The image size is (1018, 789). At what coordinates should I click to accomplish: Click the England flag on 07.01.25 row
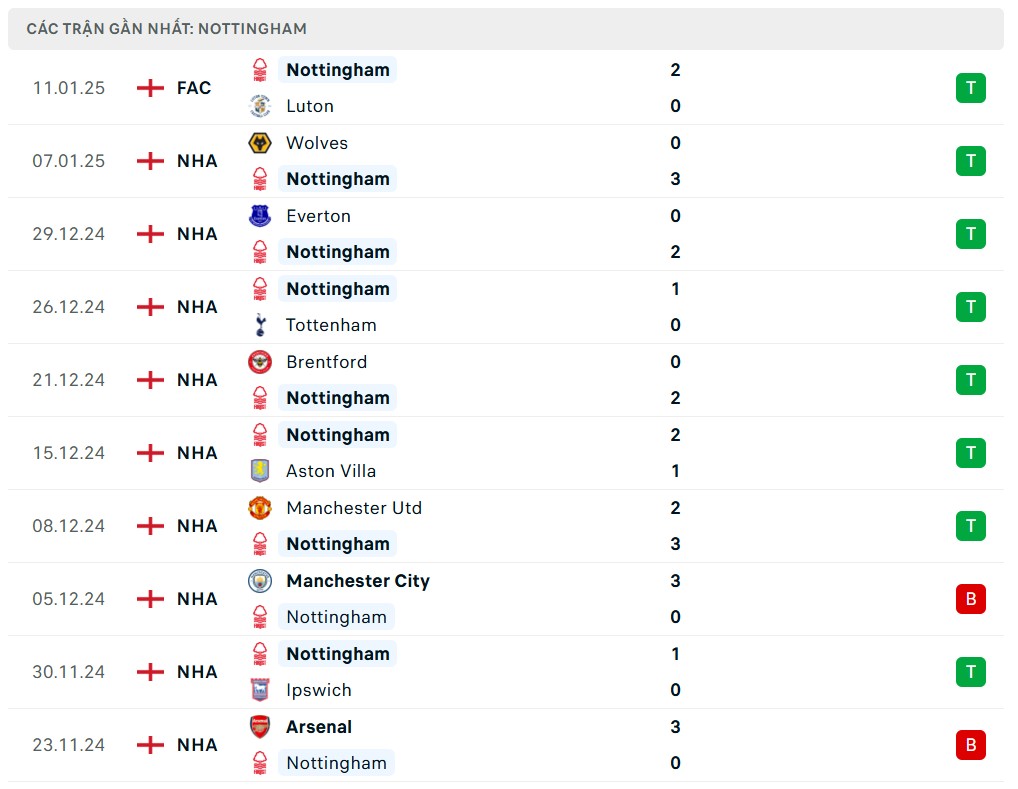coord(150,161)
